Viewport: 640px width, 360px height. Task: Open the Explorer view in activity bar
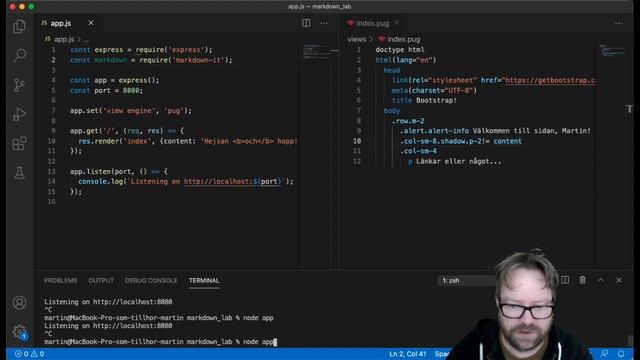click(x=19, y=27)
